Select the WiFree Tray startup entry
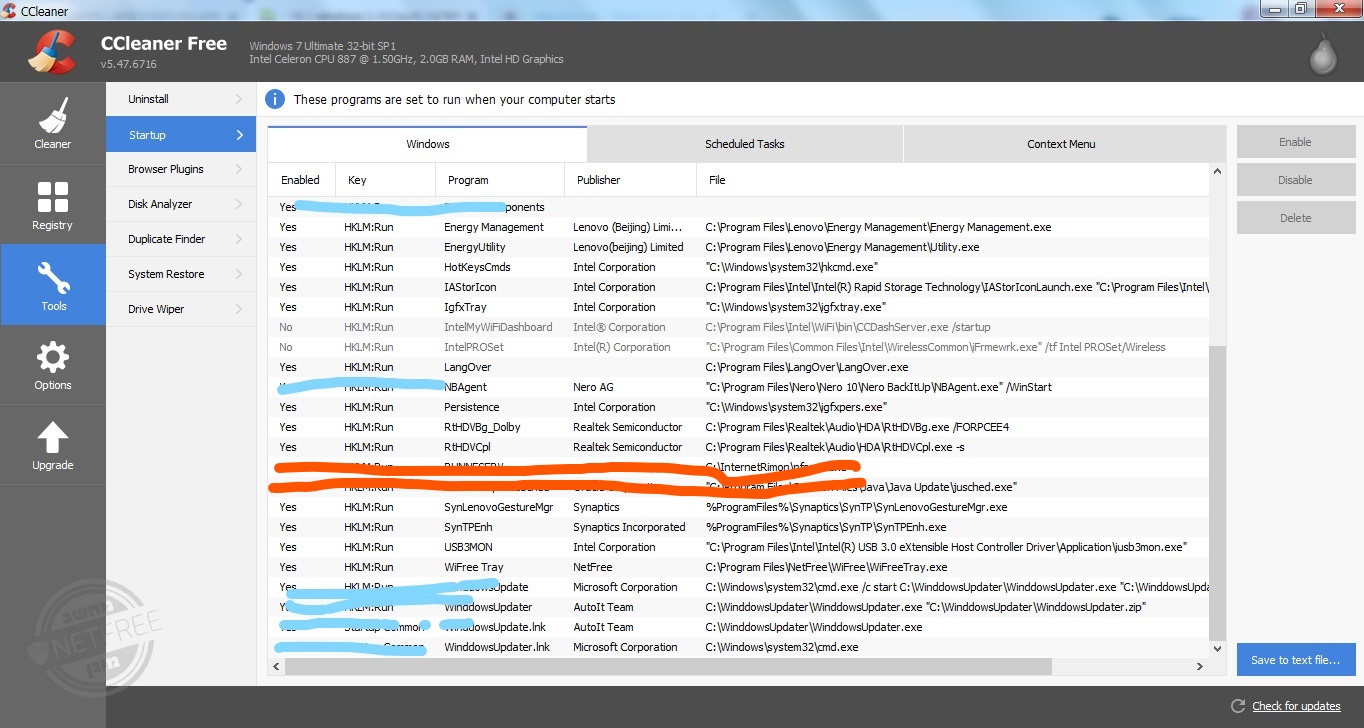 pos(739,567)
